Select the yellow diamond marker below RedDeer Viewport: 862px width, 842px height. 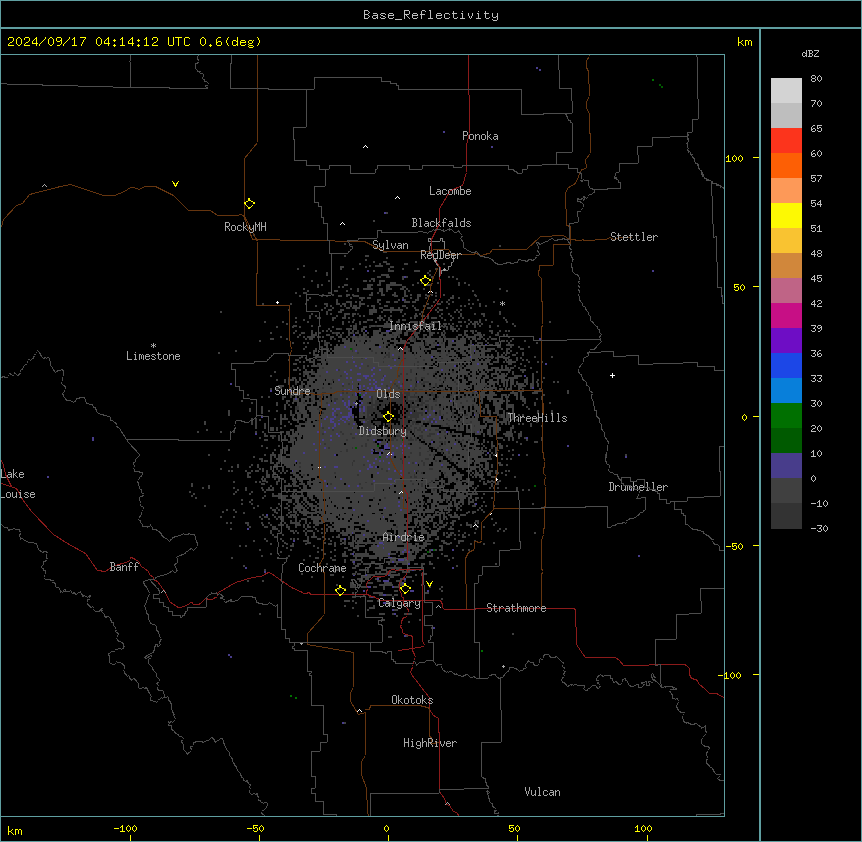click(x=426, y=281)
